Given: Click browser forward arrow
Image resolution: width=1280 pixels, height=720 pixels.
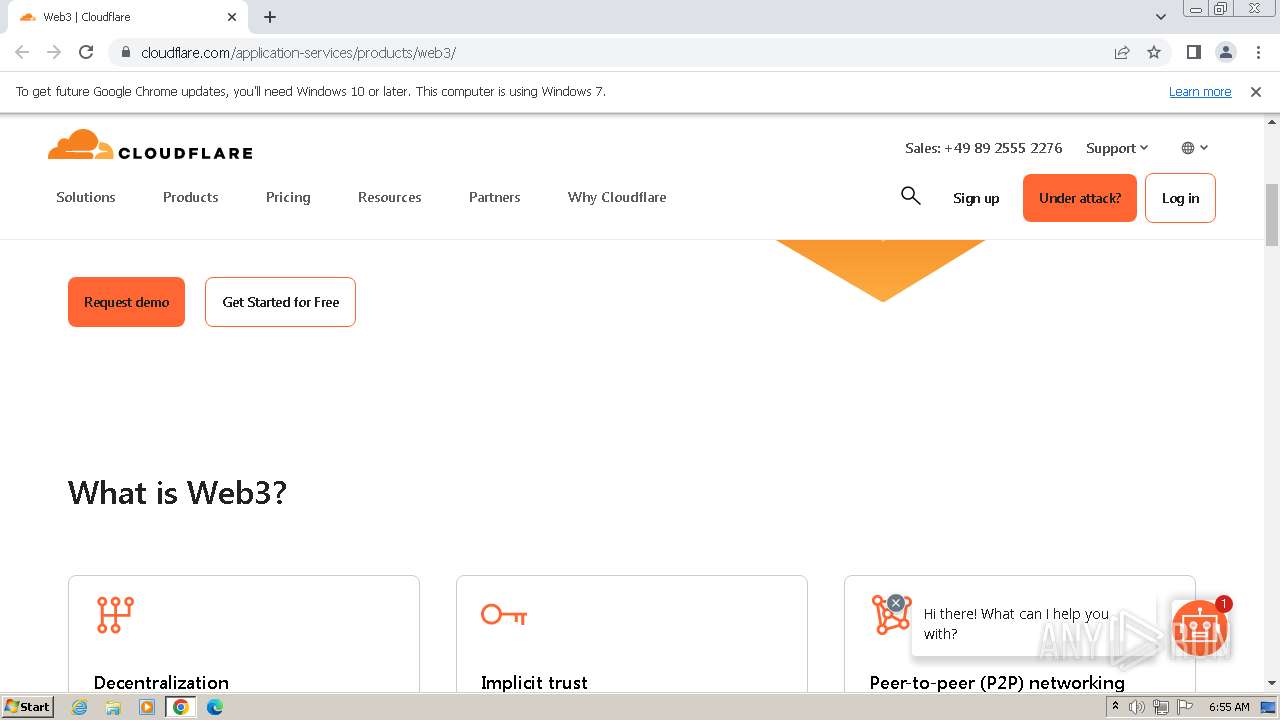Looking at the screenshot, I should 54,52.
